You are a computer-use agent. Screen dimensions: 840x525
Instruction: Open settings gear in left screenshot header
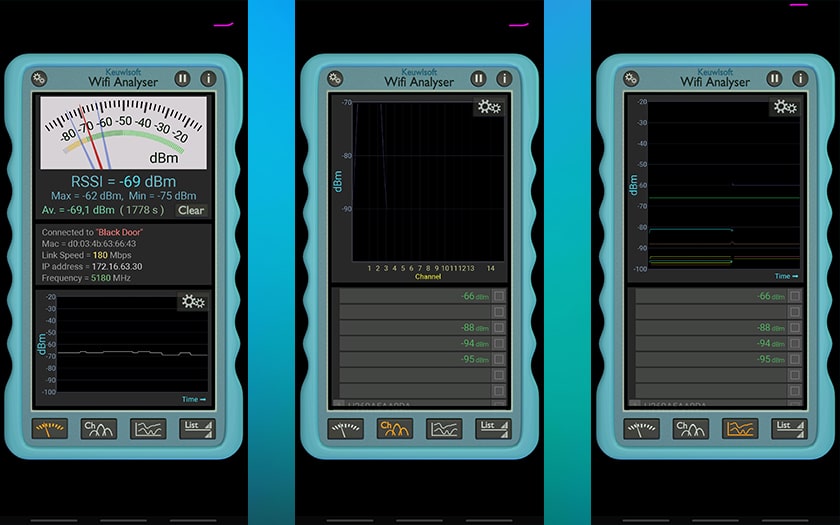[39, 79]
